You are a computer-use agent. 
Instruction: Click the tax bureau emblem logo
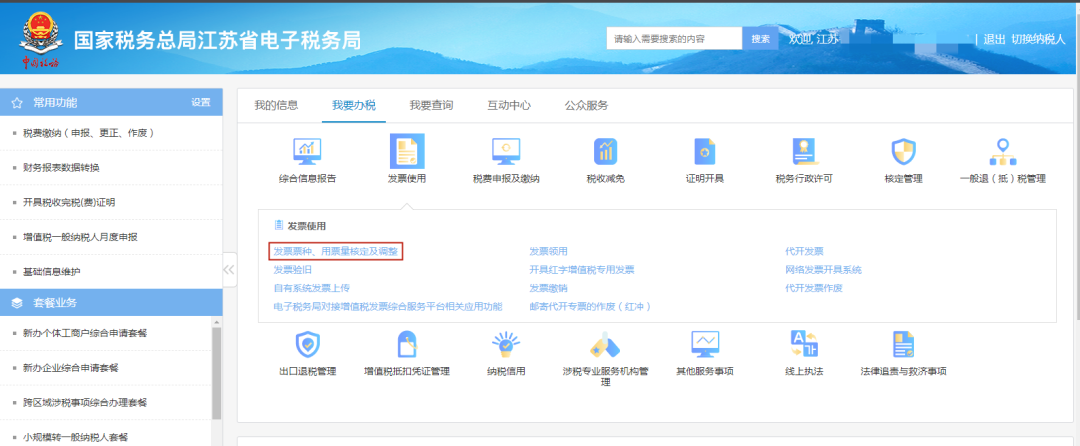coord(39,40)
